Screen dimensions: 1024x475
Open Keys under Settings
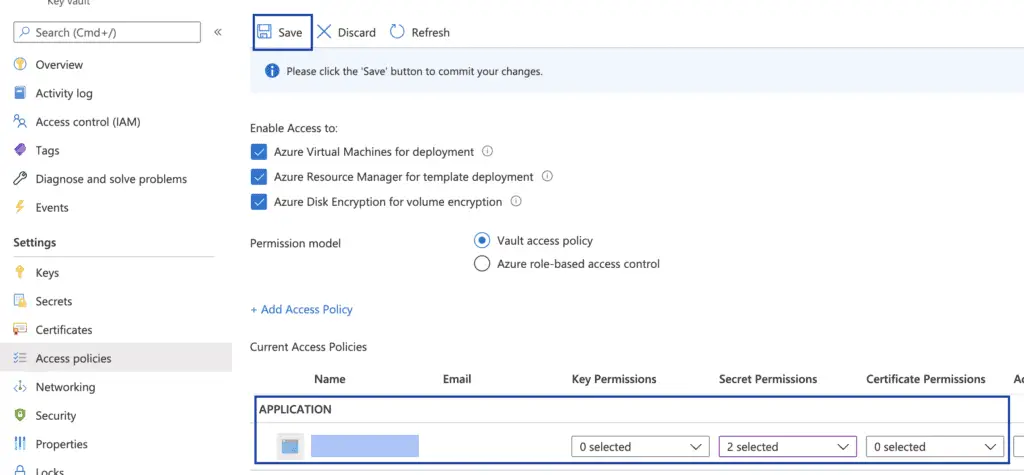click(47, 273)
